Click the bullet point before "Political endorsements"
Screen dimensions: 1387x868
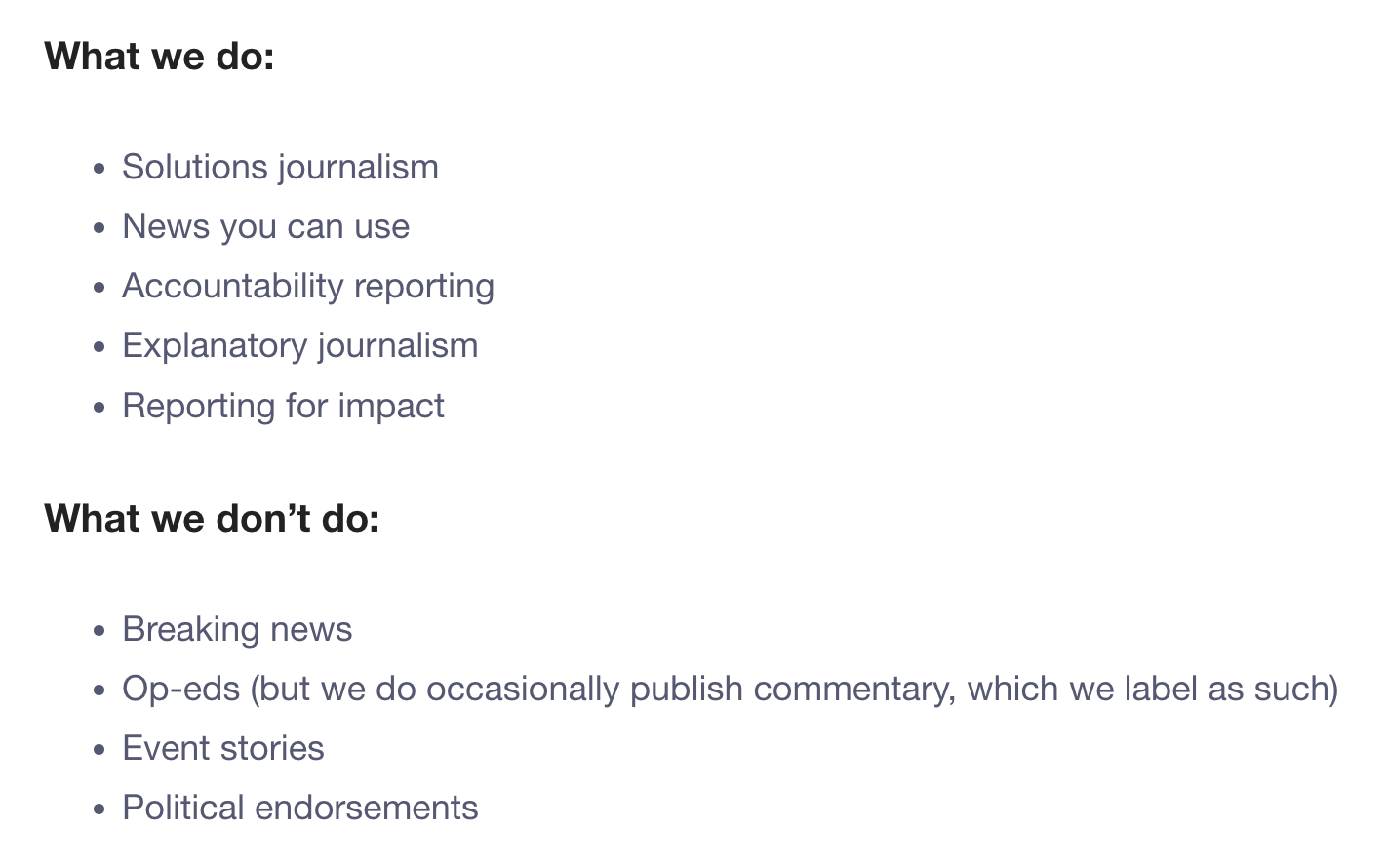(99, 809)
